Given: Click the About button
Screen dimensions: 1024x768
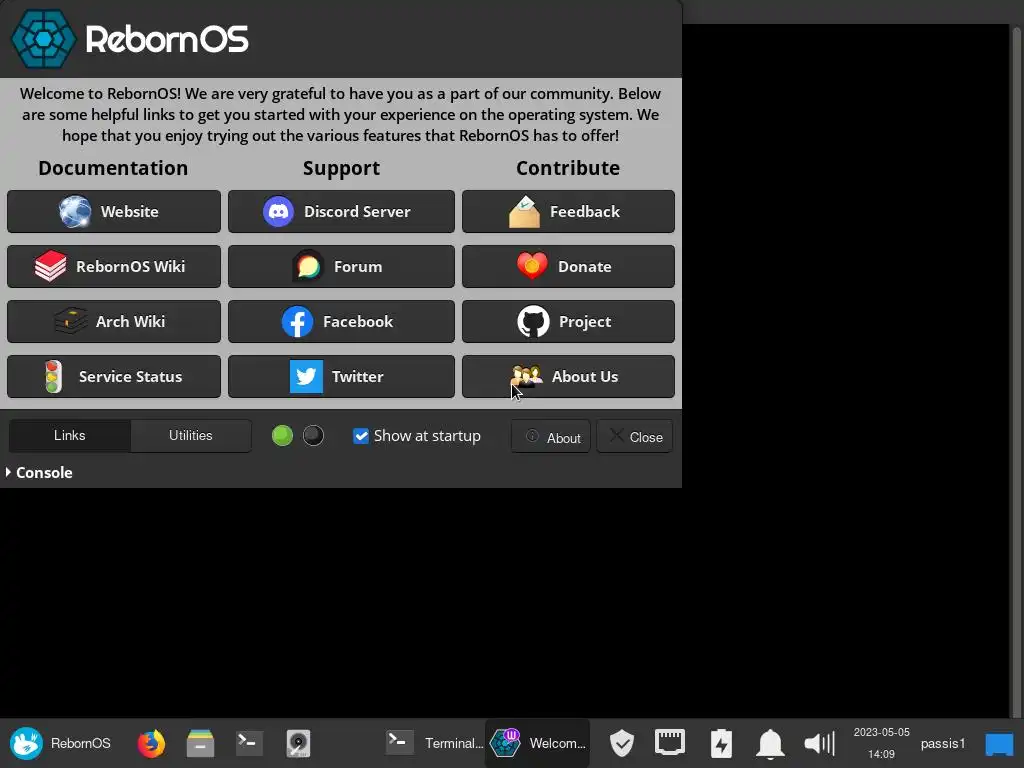Looking at the screenshot, I should click(551, 436).
